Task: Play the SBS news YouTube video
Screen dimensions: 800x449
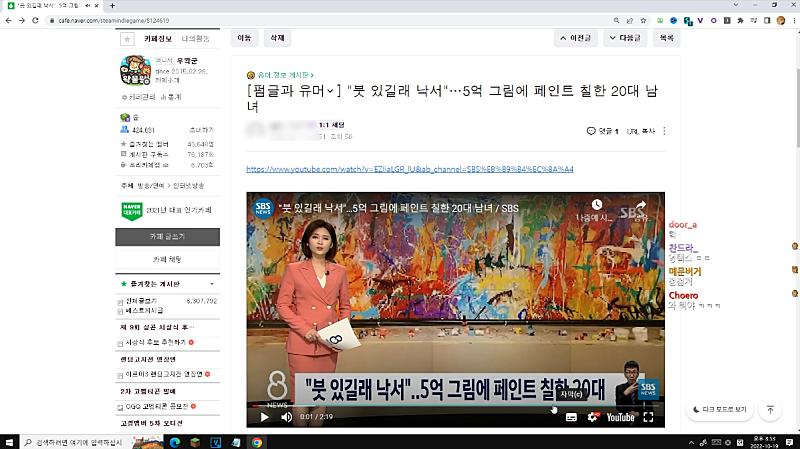Action: point(264,417)
